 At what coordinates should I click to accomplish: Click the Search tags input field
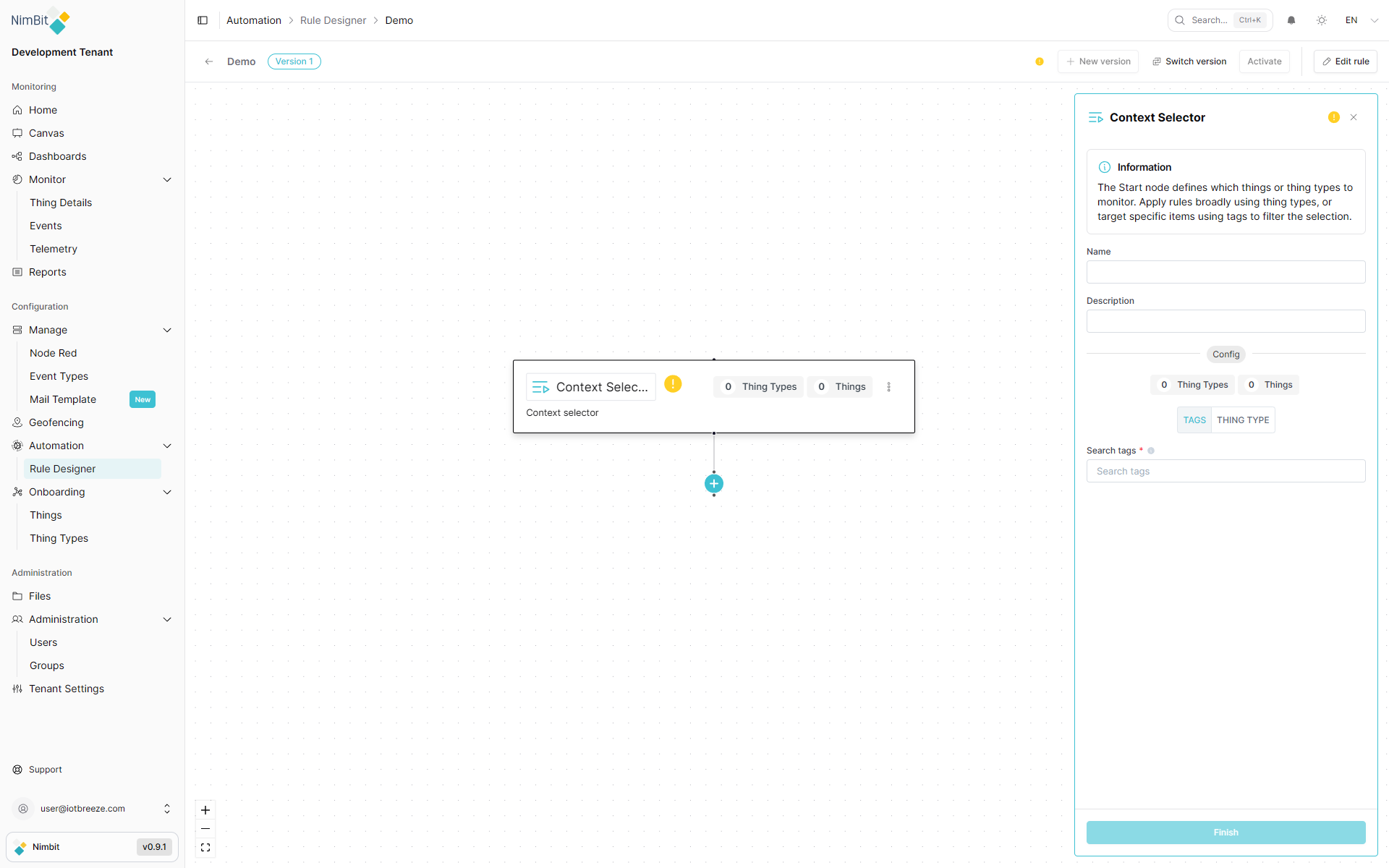click(x=1226, y=471)
